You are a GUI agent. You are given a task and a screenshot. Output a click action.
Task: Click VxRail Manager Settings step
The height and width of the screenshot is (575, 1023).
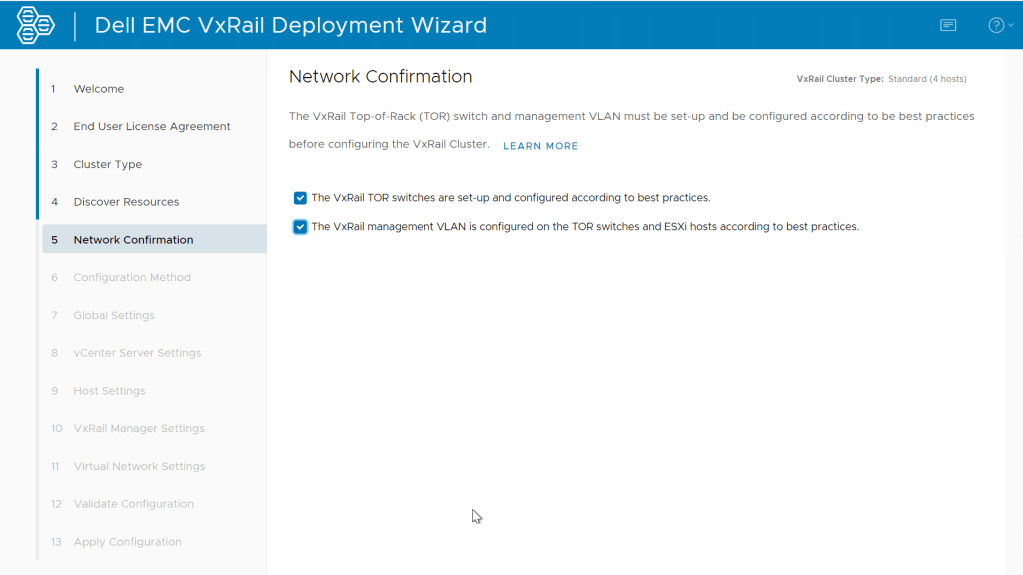(139, 428)
